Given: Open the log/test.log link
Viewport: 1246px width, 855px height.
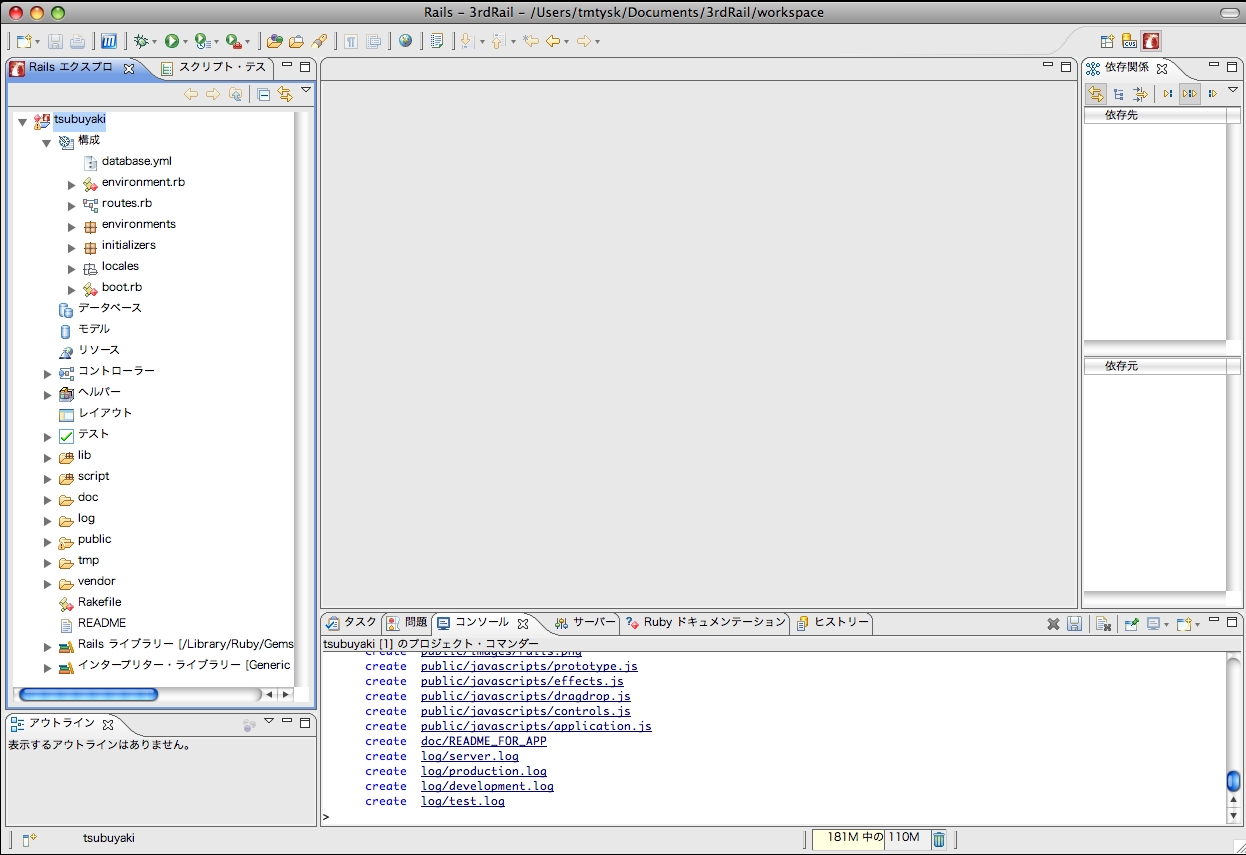Looking at the screenshot, I should (x=463, y=801).
